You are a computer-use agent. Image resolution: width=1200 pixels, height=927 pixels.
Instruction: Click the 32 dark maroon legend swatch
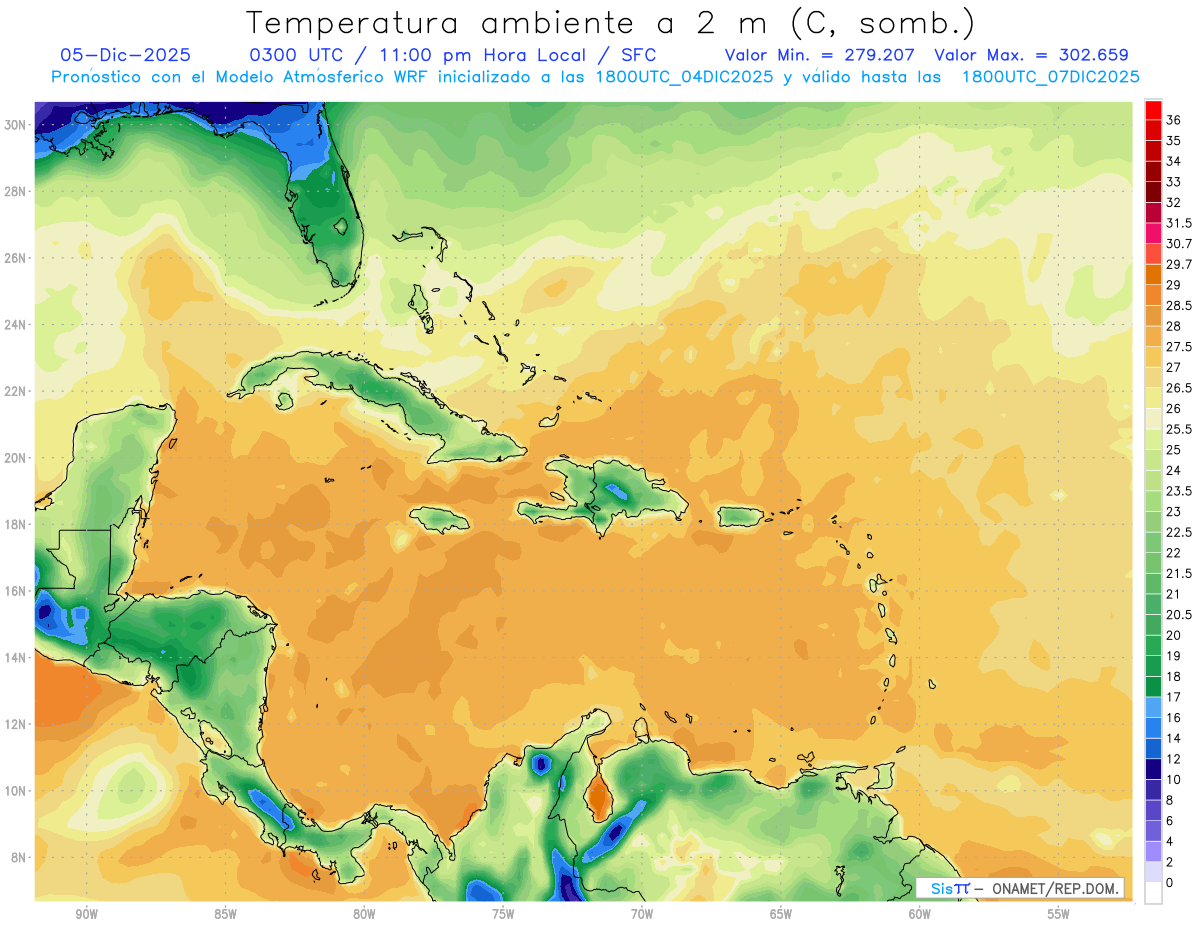point(1153,192)
